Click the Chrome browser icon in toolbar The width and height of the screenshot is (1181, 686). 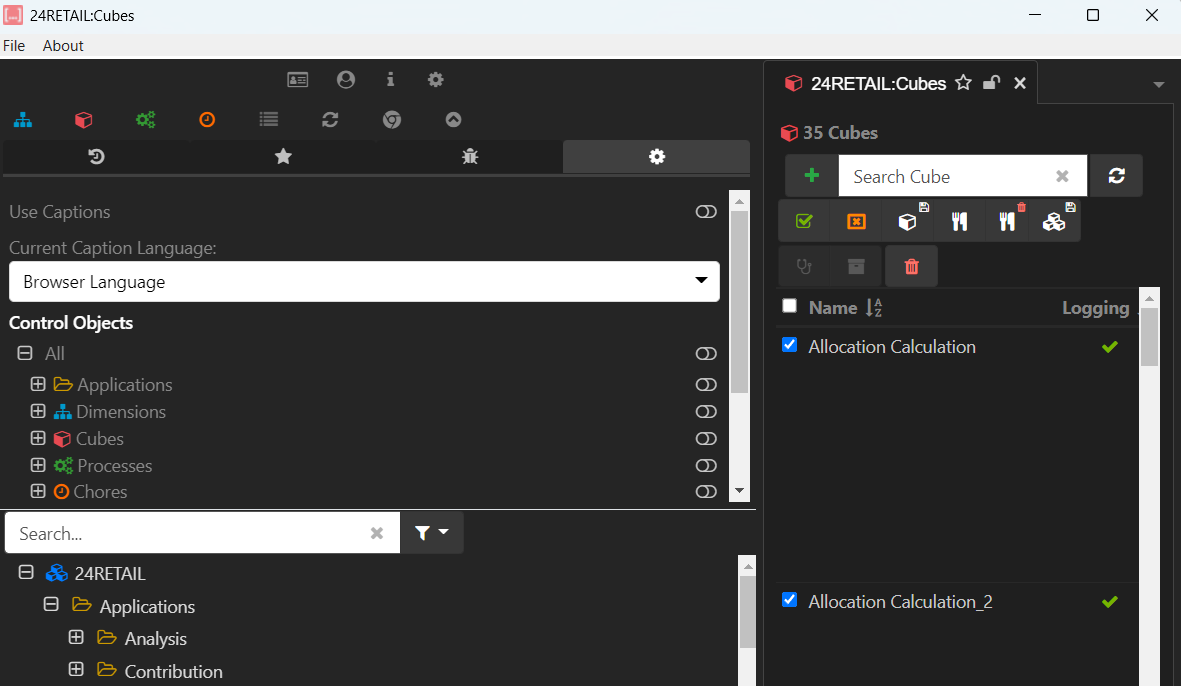[392, 120]
